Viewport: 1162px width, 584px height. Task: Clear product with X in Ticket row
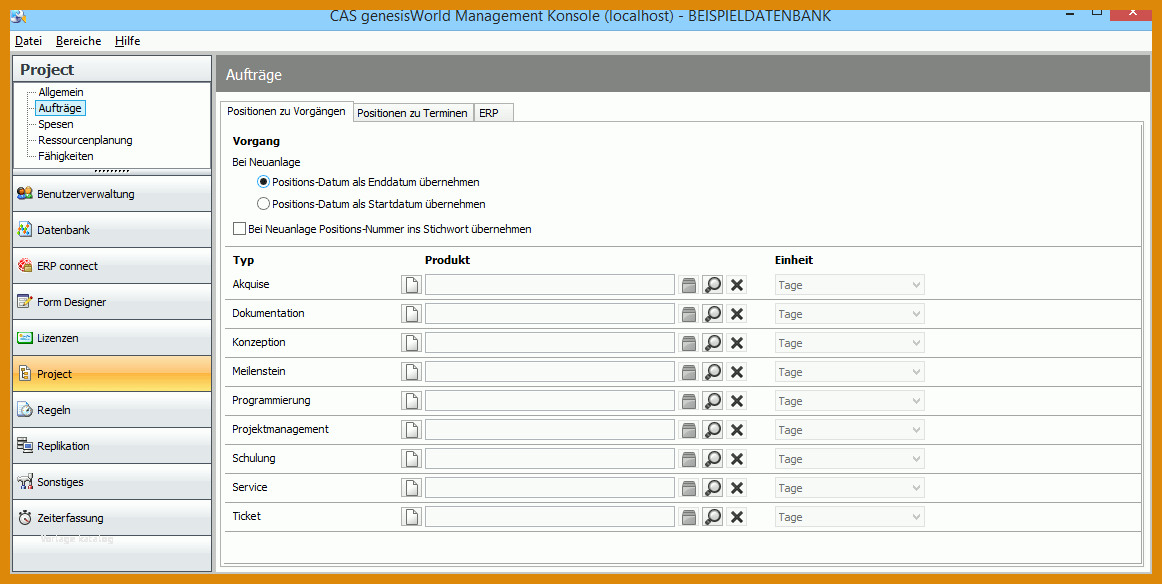point(737,517)
